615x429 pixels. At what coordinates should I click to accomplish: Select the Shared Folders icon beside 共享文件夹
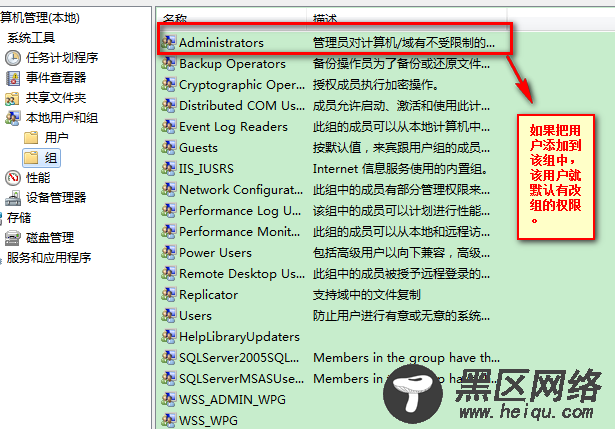12,98
